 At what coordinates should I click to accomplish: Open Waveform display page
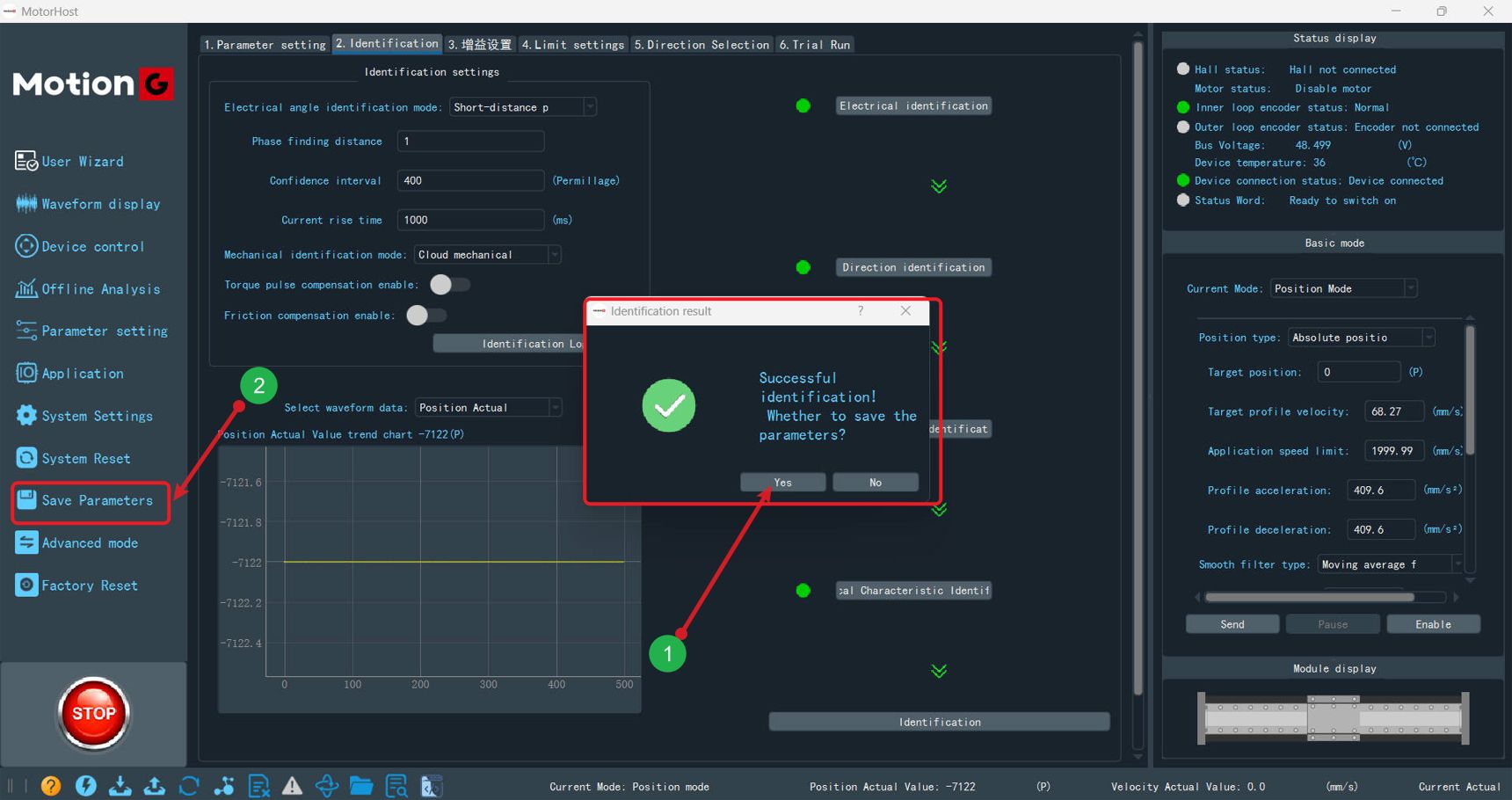point(88,204)
